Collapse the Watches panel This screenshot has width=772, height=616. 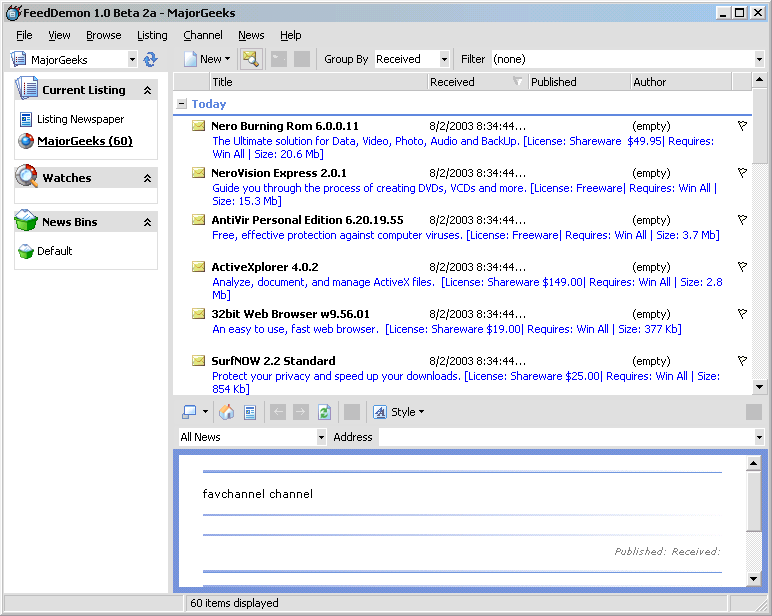click(147, 178)
